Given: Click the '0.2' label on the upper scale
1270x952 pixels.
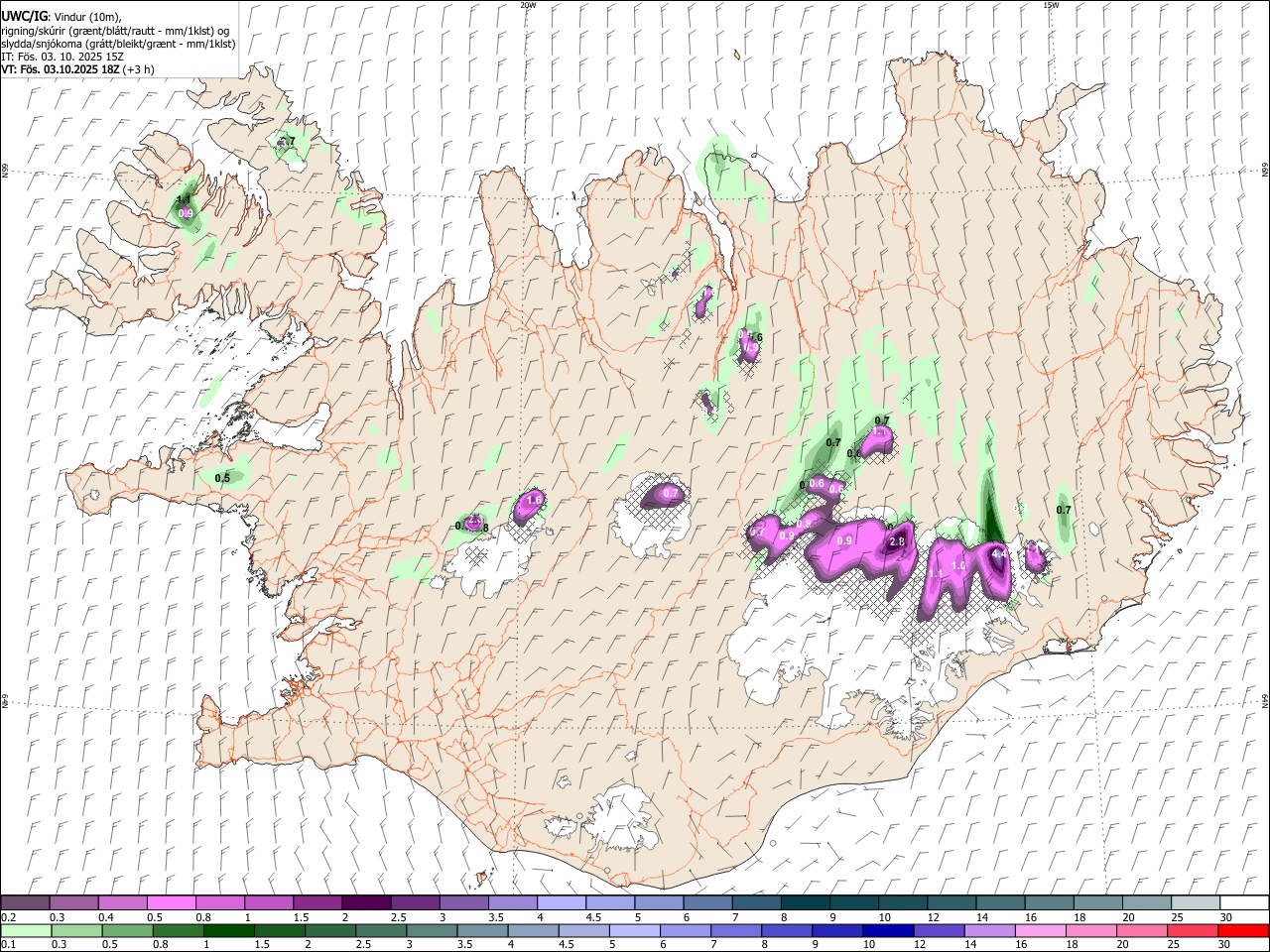Looking at the screenshot, I should tap(8, 917).
